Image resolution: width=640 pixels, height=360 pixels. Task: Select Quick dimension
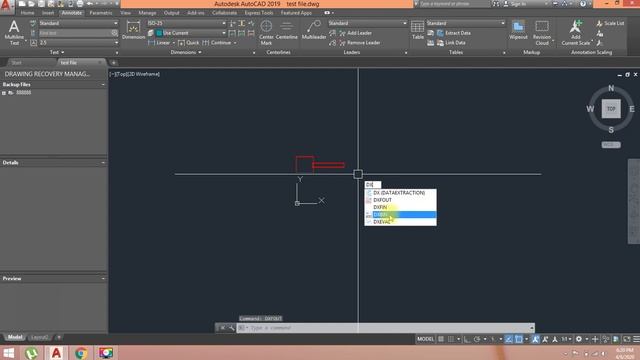point(189,43)
